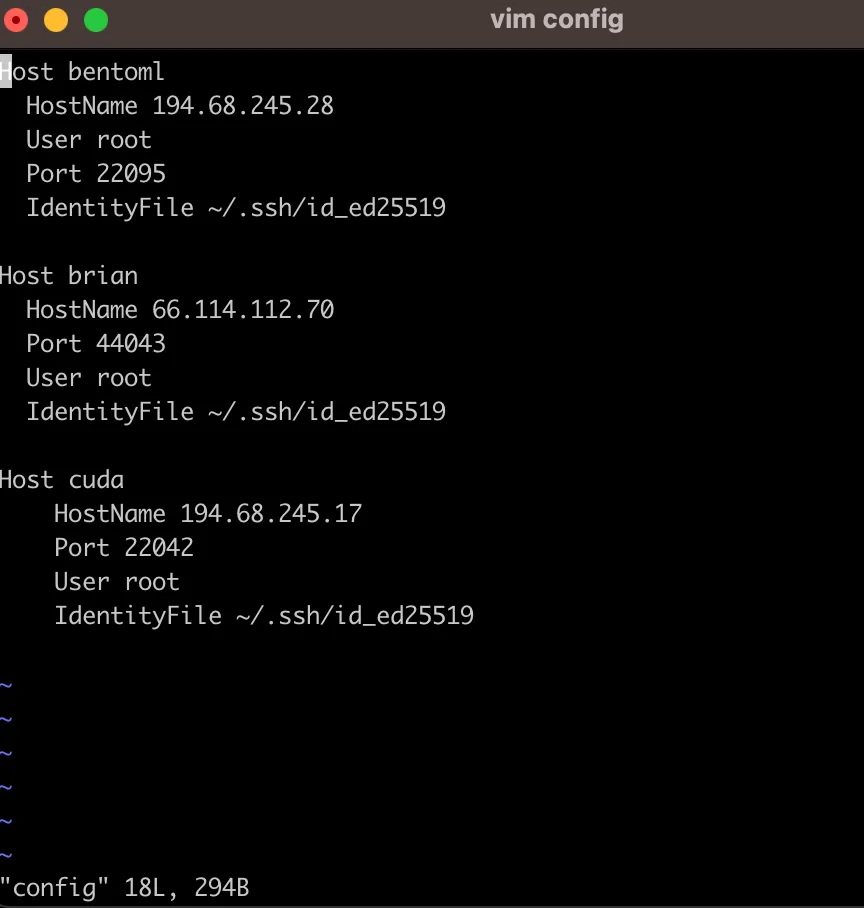Click the red close button
Image resolution: width=864 pixels, height=908 pixels.
coord(16,18)
